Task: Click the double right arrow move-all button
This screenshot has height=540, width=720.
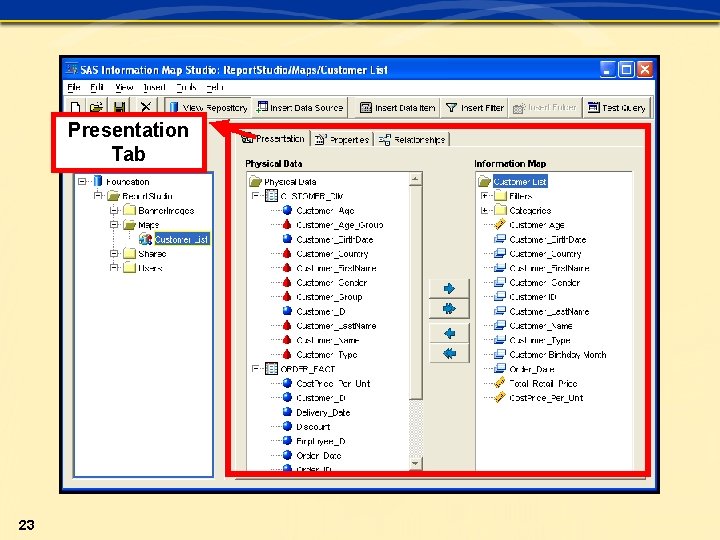Action: coord(449,309)
